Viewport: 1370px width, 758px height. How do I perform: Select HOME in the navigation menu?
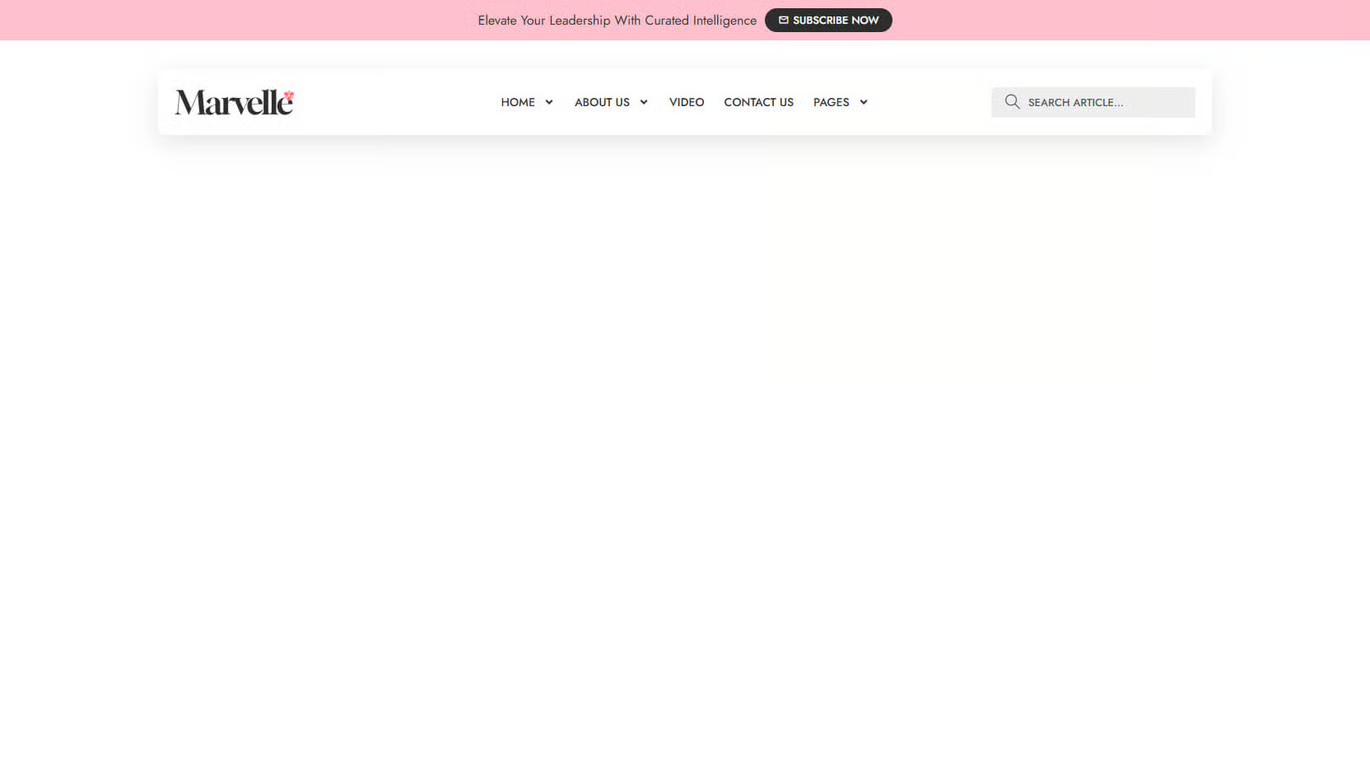point(517,102)
